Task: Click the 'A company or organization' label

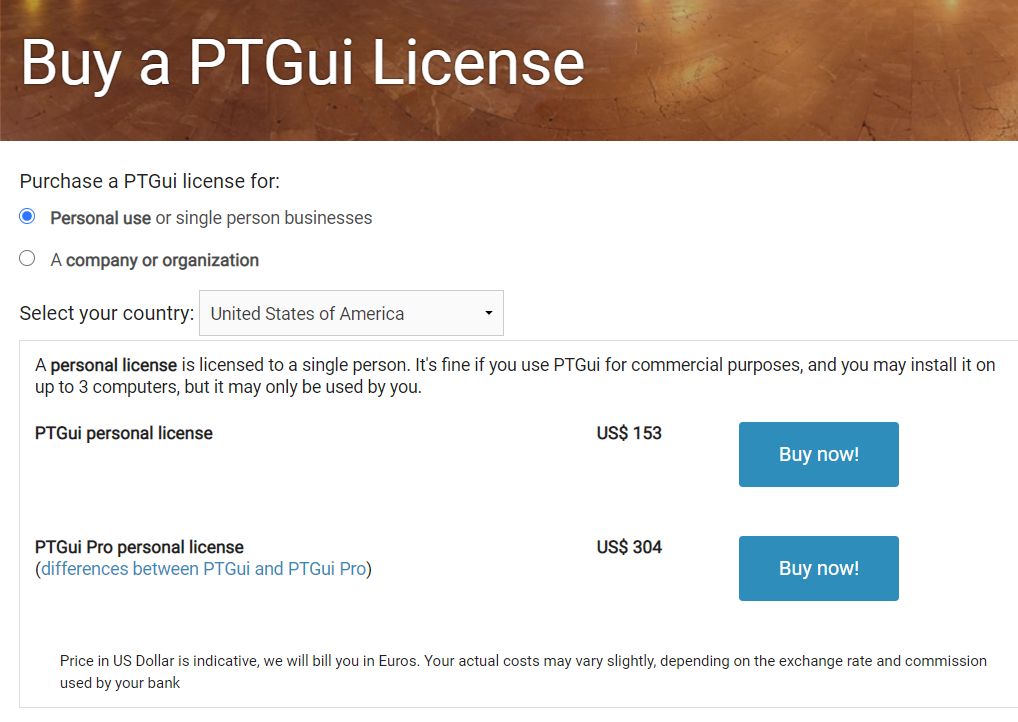Action: [x=155, y=260]
